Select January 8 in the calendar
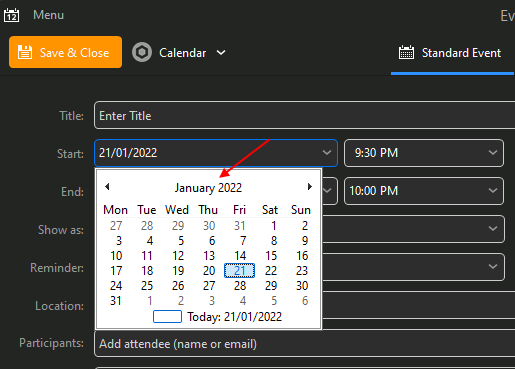 (x=274, y=241)
